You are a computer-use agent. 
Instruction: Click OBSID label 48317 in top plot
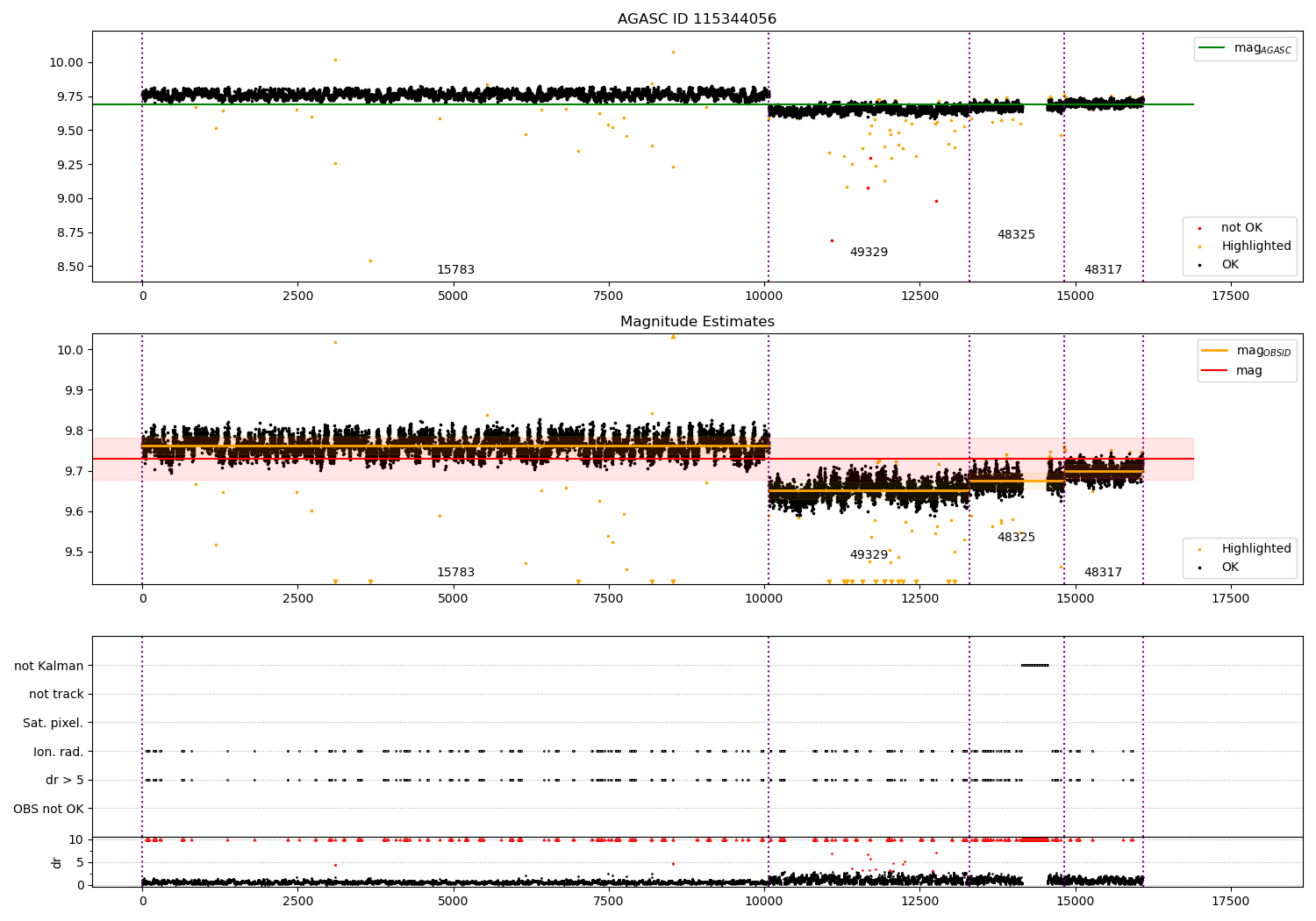[x=1103, y=270]
